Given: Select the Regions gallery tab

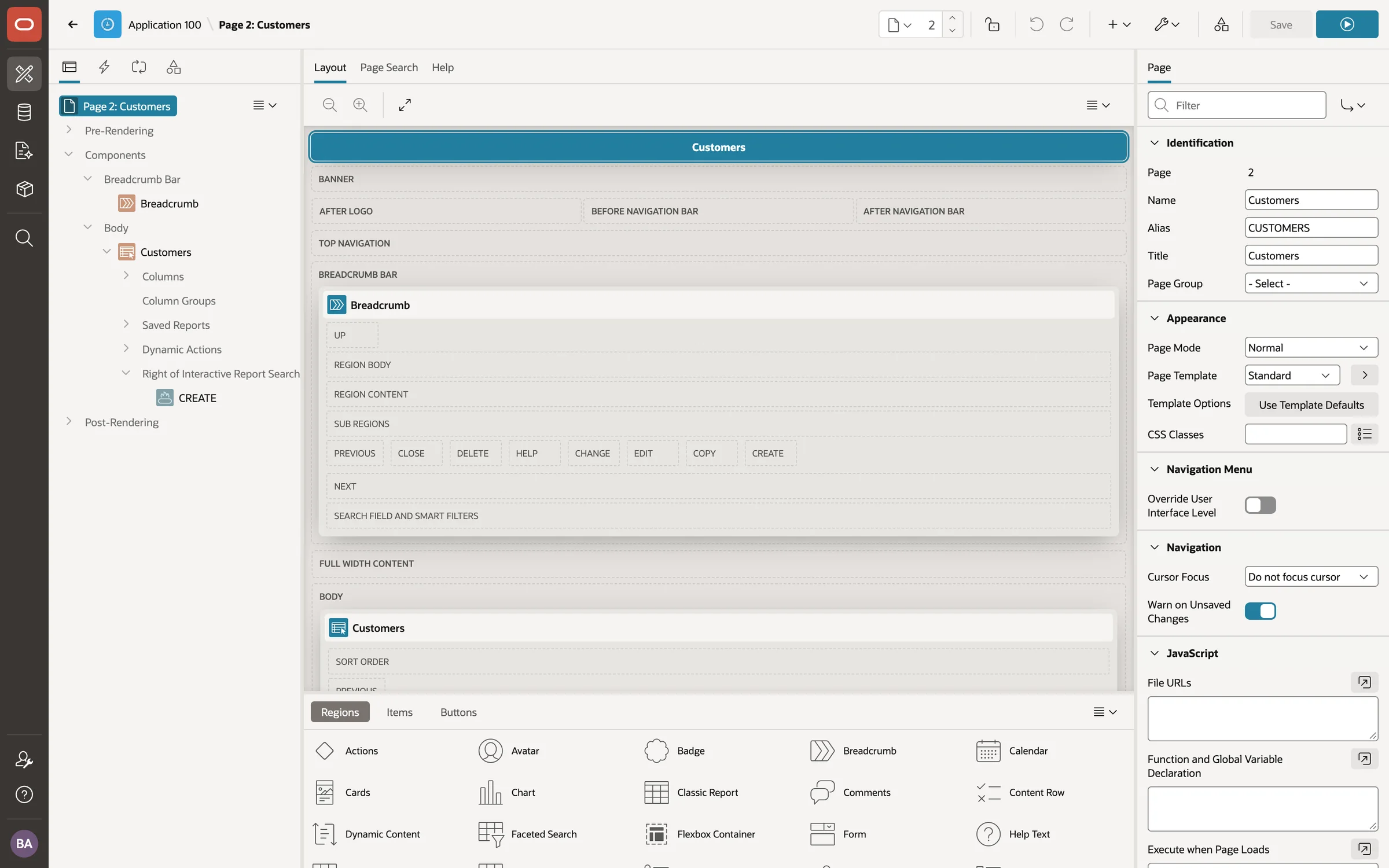Looking at the screenshot, I should 340,712.
